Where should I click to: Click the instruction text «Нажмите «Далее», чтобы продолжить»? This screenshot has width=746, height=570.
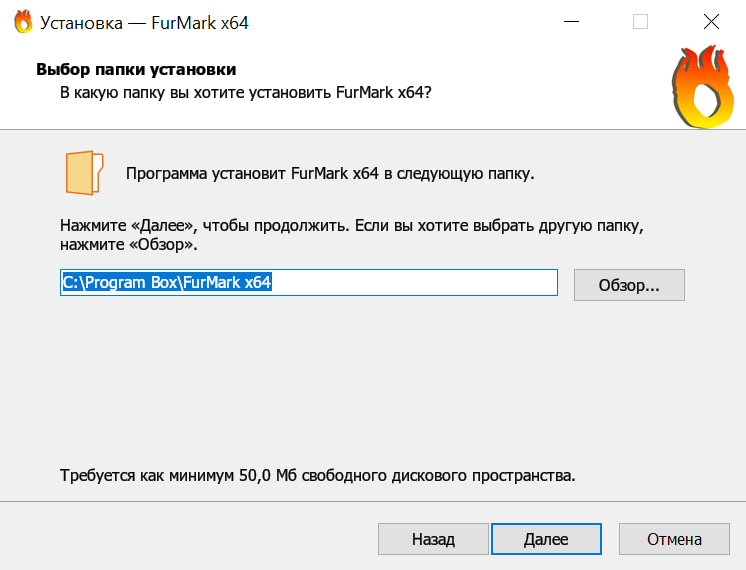pyautogui.click(x=205, y=225)
